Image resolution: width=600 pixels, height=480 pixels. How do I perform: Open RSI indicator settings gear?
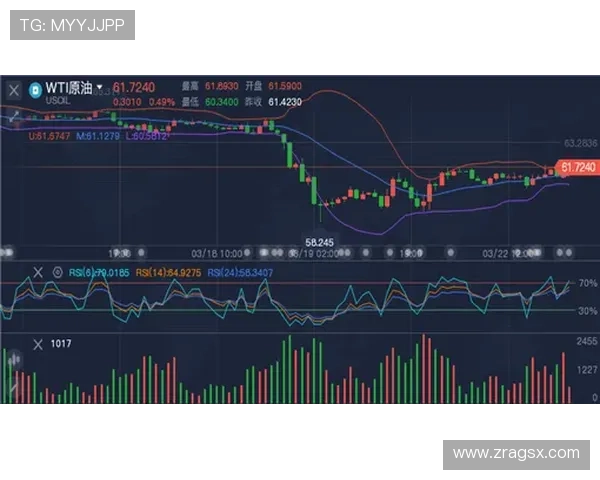[x=57, y=273]
